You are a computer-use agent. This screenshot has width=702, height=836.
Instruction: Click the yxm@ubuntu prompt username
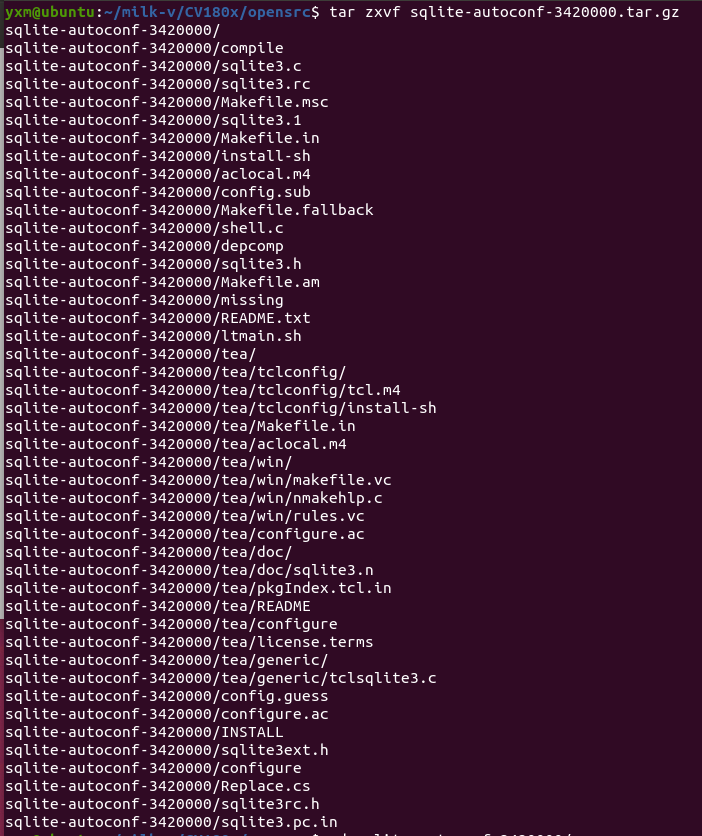[x=50, y=12]
